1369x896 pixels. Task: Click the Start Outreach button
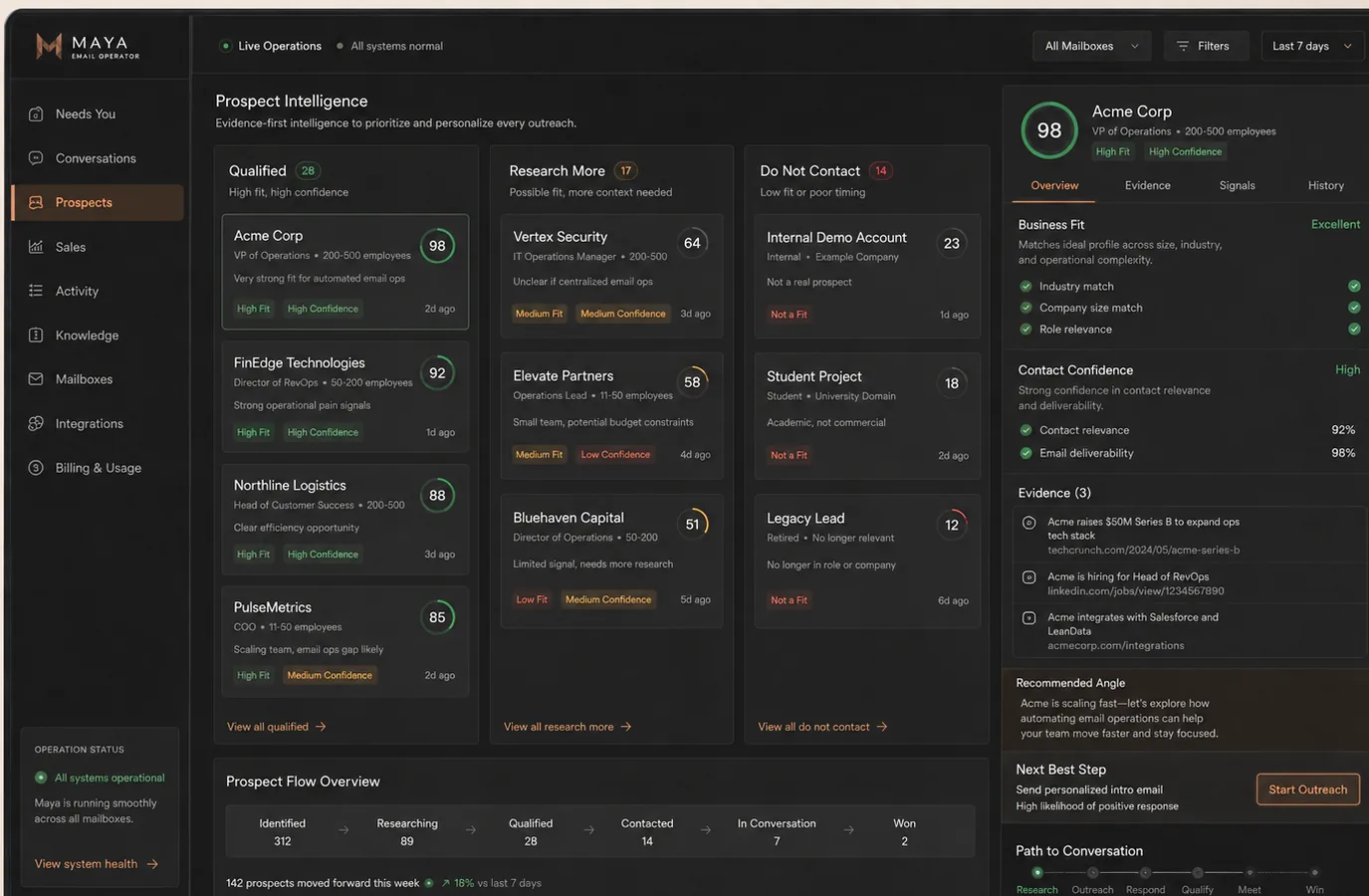point(1308,789)
